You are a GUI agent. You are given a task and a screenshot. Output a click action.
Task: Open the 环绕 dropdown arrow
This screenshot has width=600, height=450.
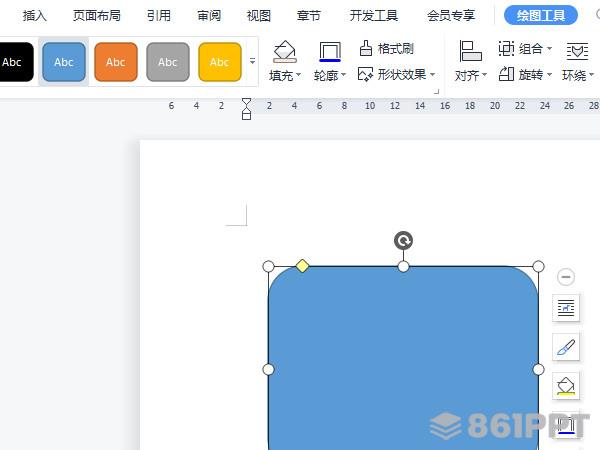pyautogui.click(x=591, y=75)
